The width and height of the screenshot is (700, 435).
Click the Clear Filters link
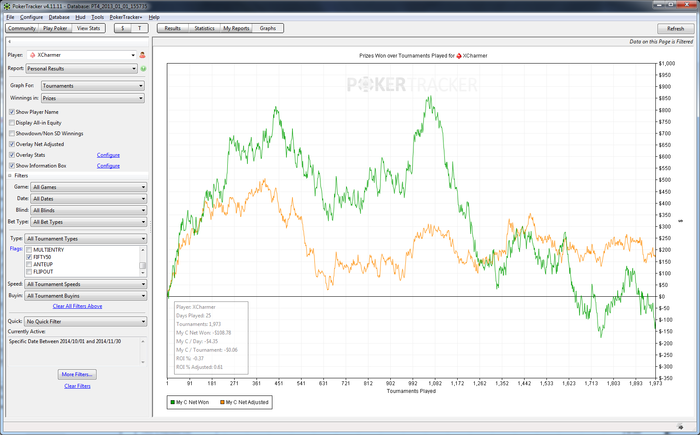click(77, 386)
